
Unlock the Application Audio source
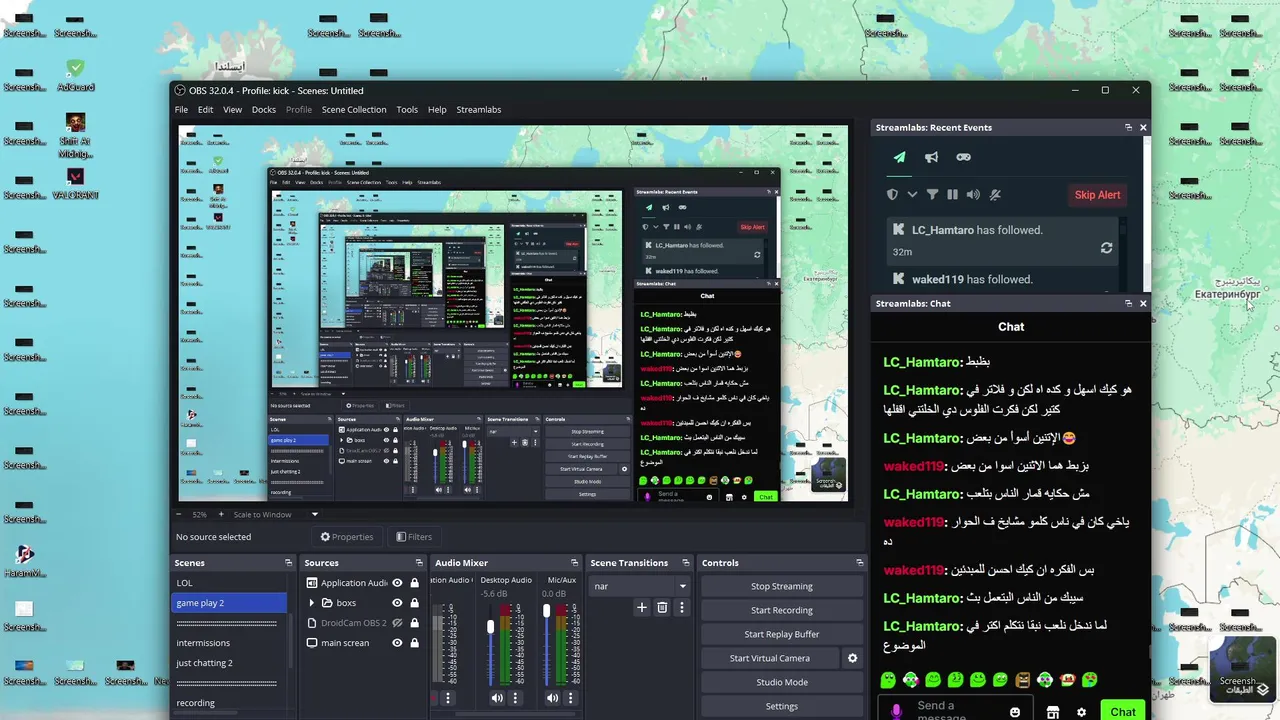pyautogui.click(x=414, y=583)
